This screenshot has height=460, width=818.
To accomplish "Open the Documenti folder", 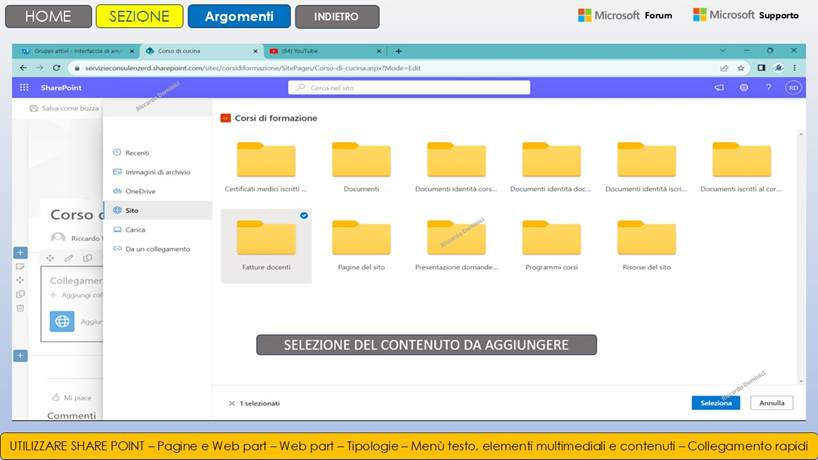I will click(361, 167).
